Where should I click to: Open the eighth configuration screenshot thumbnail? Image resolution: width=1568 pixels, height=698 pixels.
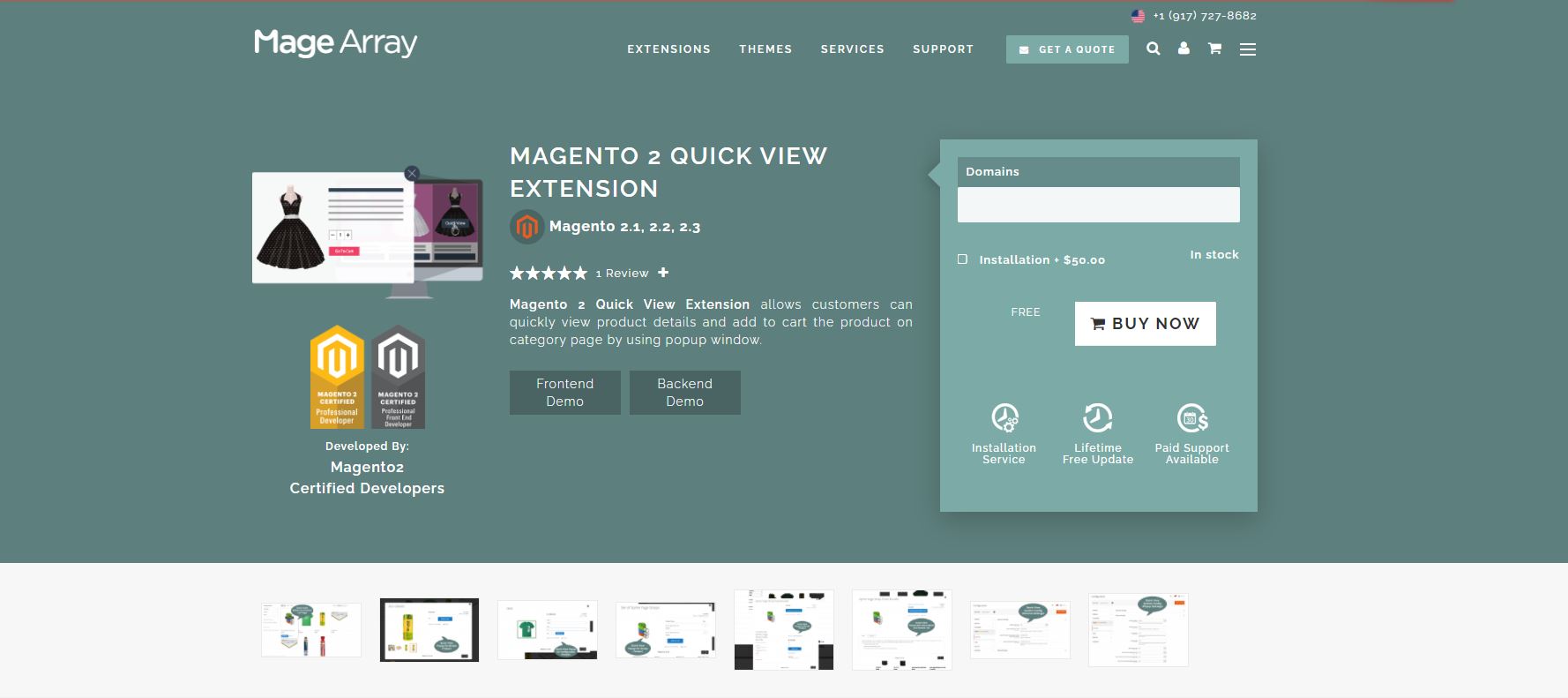[1139, 630]
